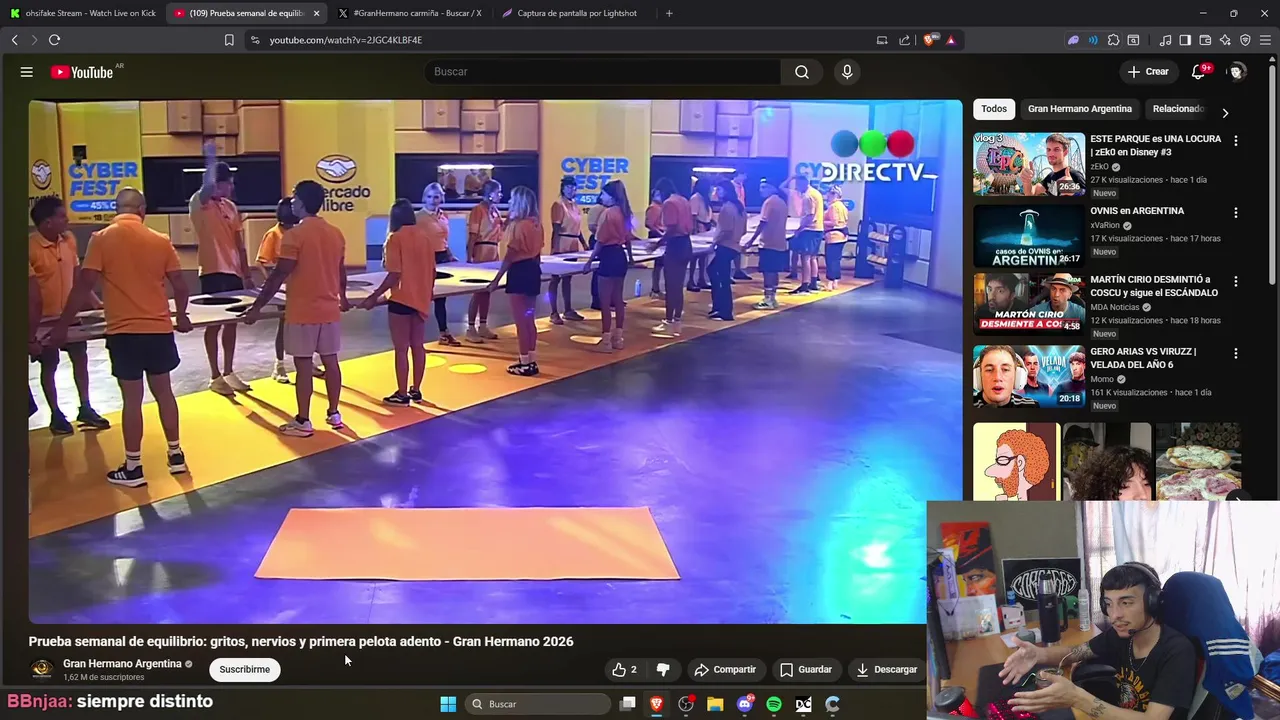Dislike the video with thumbs down
Viewport: 1280px width, 720px height.
click(x=662, y=670)
